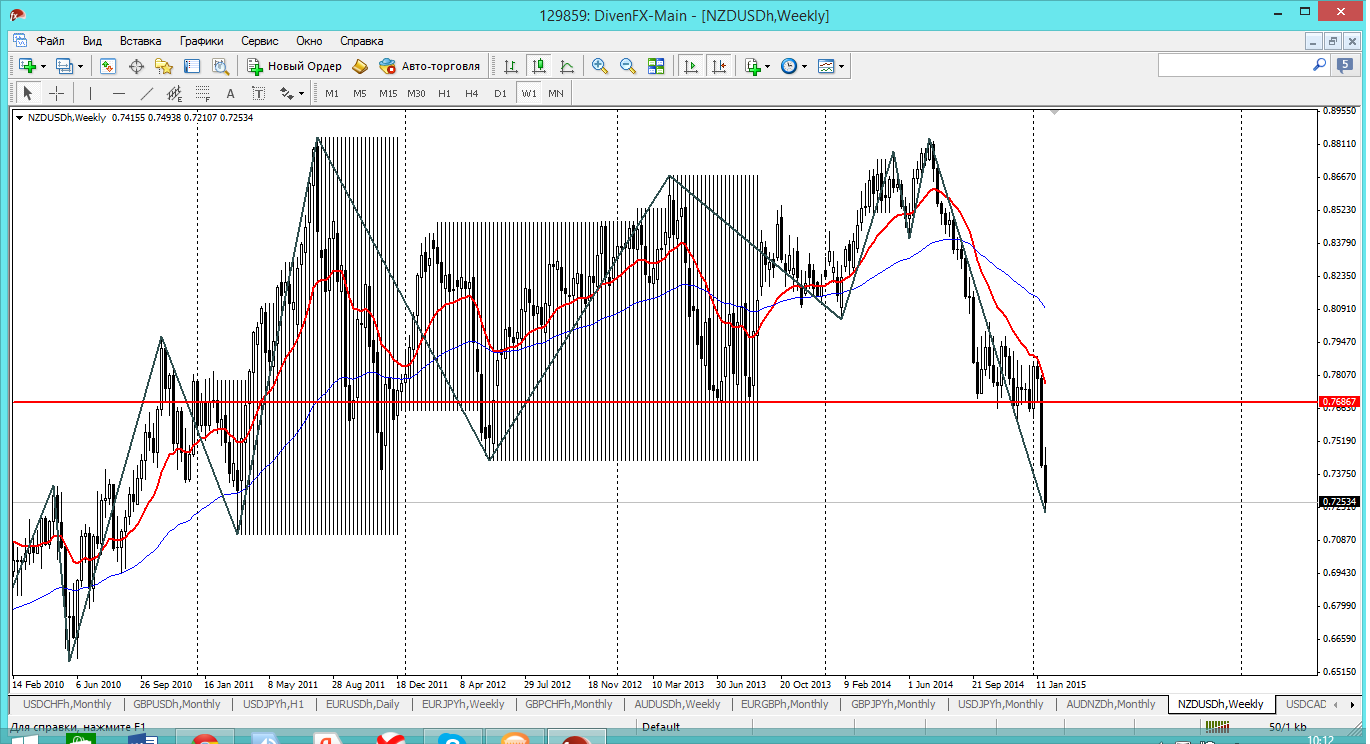Click the current price label 0.72534
Viewport: 1370px width, 744px height.
(1339, 502)
